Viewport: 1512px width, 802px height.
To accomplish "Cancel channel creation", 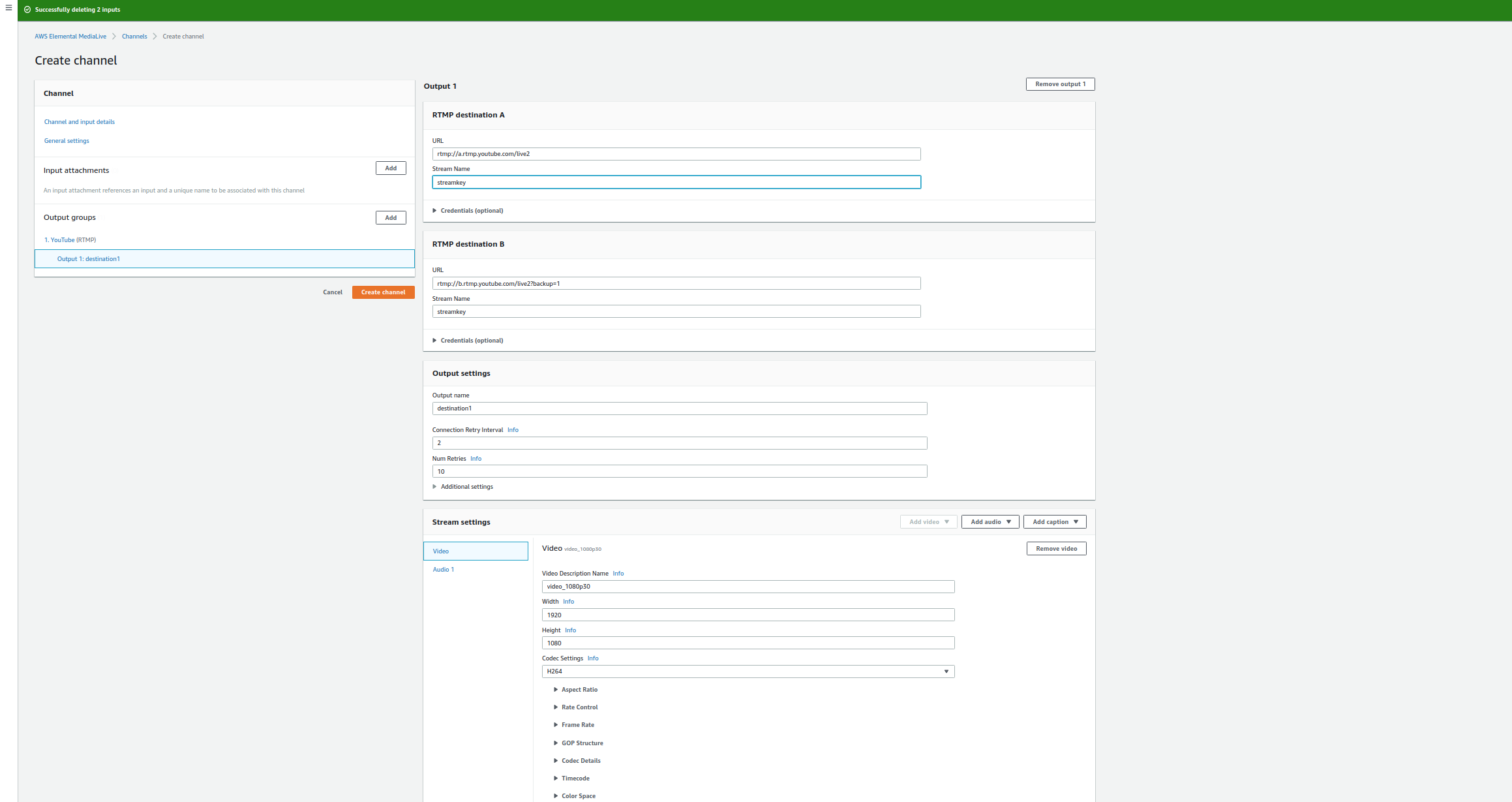I will click(x=333, y=292).
